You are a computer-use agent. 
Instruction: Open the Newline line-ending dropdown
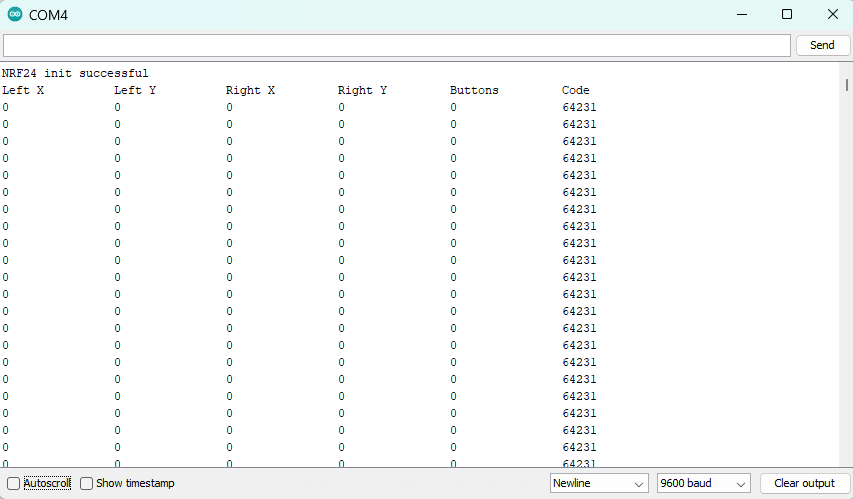click(599, 483)
